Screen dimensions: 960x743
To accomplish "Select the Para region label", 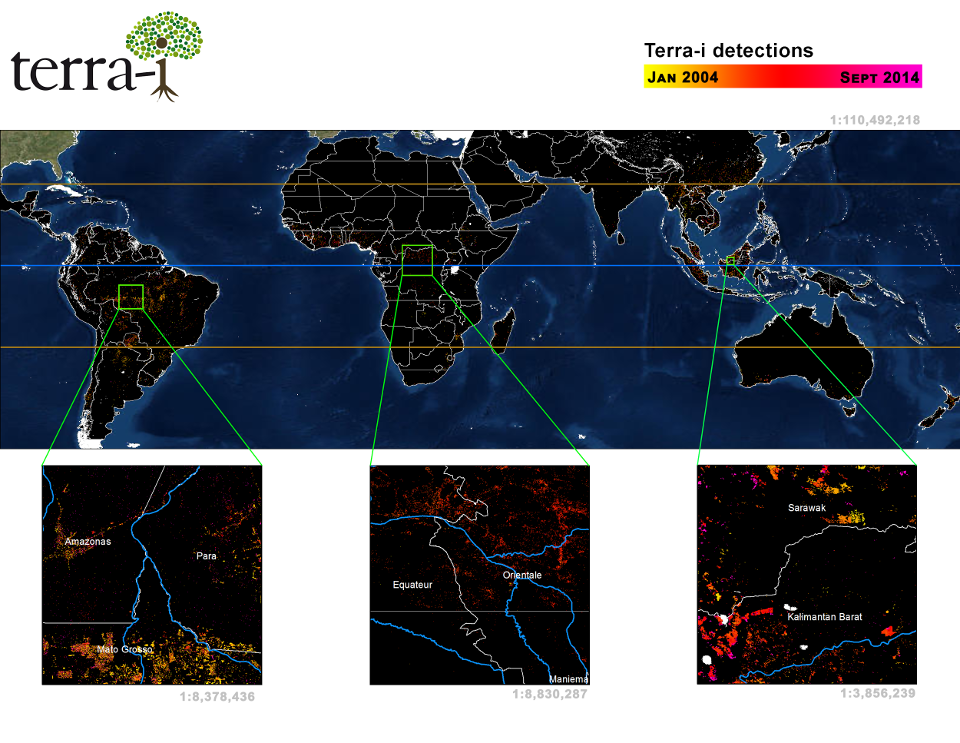I will pos(206,555).
